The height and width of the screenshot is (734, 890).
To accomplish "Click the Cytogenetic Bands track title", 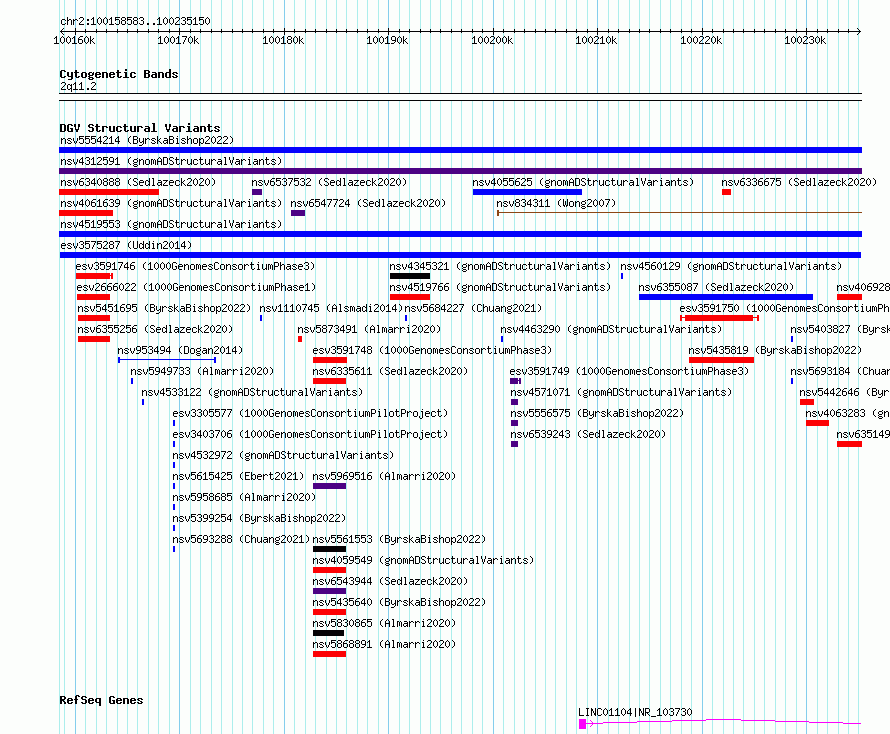I will coord(119,74).
